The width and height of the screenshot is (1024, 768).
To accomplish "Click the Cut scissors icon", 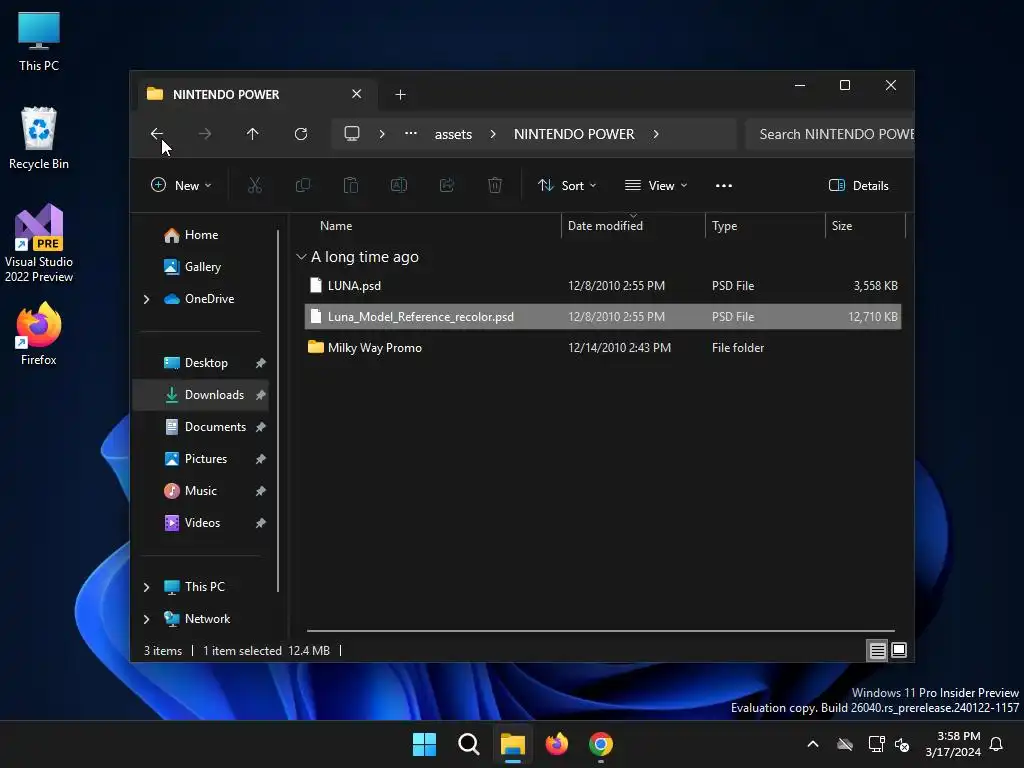I will pyautogui.click(x=255, y=185).
